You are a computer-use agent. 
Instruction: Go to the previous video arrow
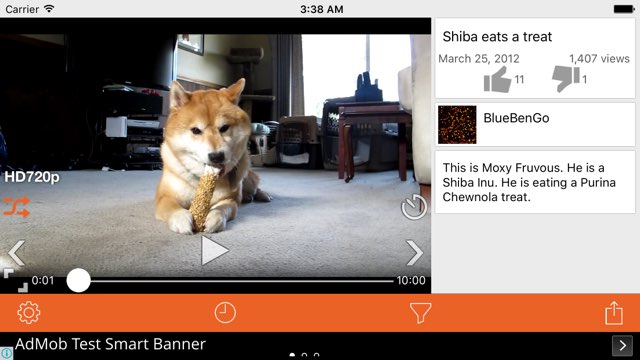click(17, 253)
